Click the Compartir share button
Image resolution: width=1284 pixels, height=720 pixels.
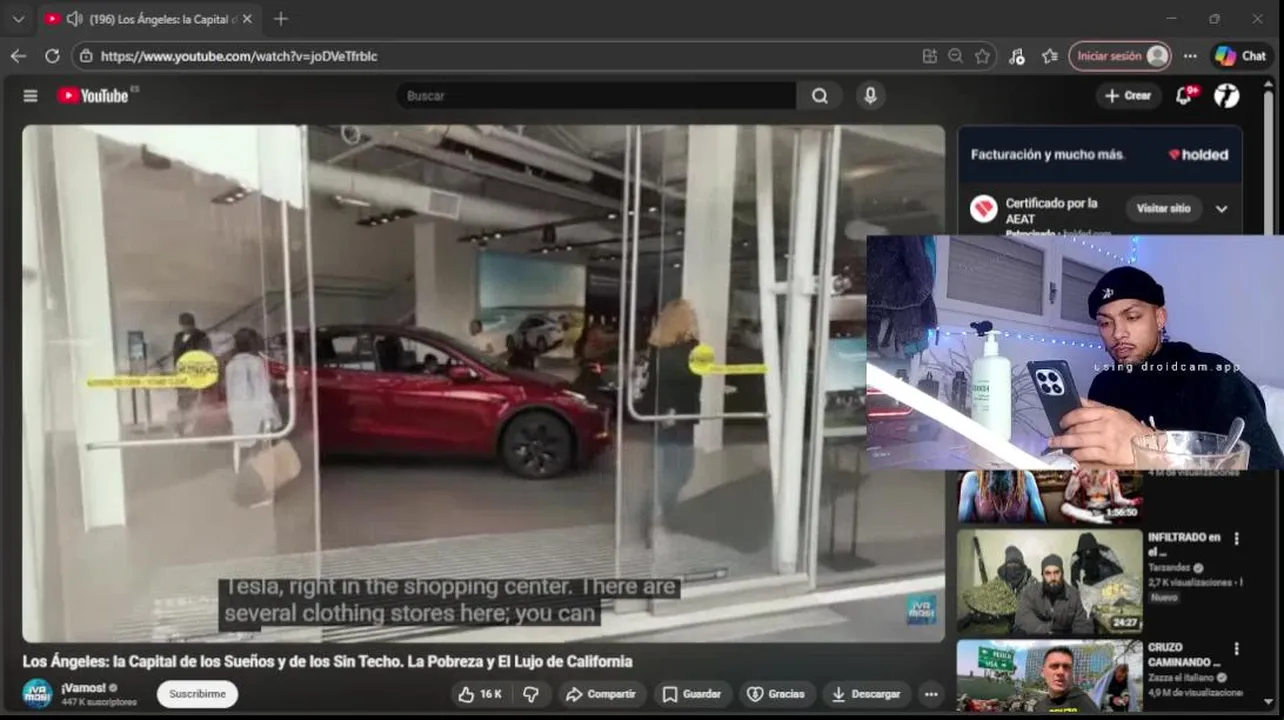tap(600, 694)
